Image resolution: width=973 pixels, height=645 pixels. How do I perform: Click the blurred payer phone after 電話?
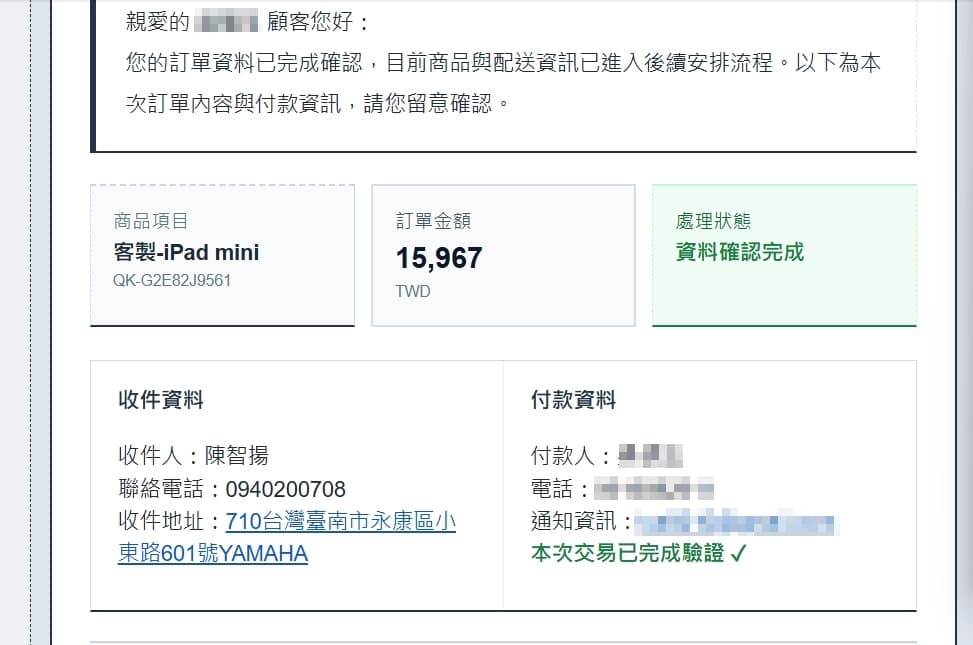[654, 489]
